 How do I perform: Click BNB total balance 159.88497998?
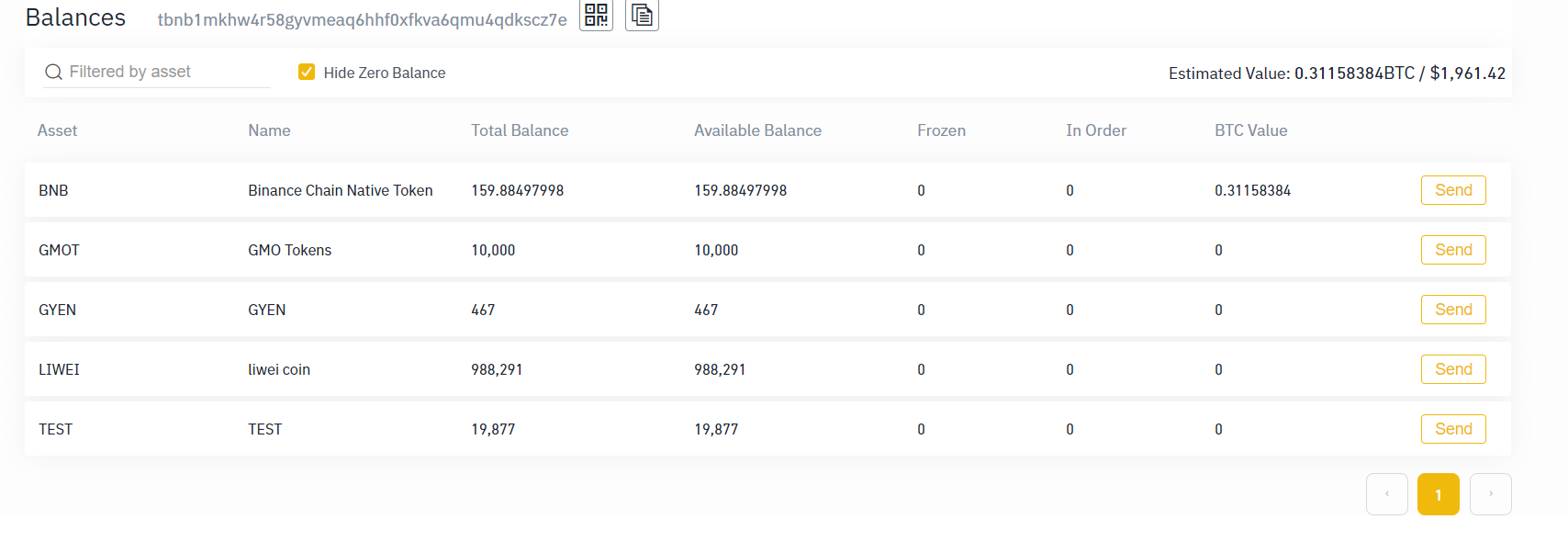tap(517, 190)
